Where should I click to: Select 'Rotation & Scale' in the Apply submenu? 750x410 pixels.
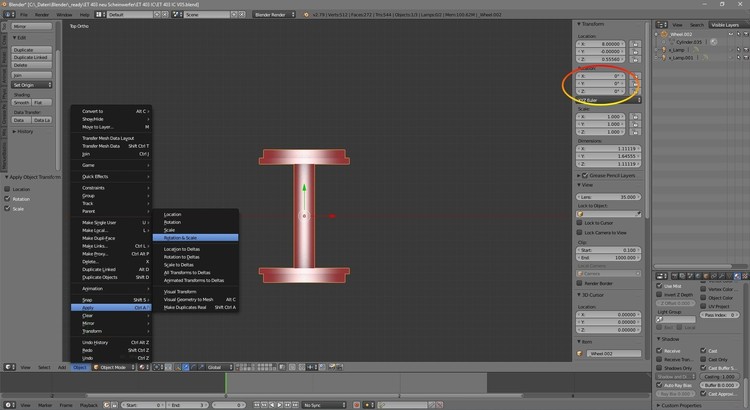[195, 238]
